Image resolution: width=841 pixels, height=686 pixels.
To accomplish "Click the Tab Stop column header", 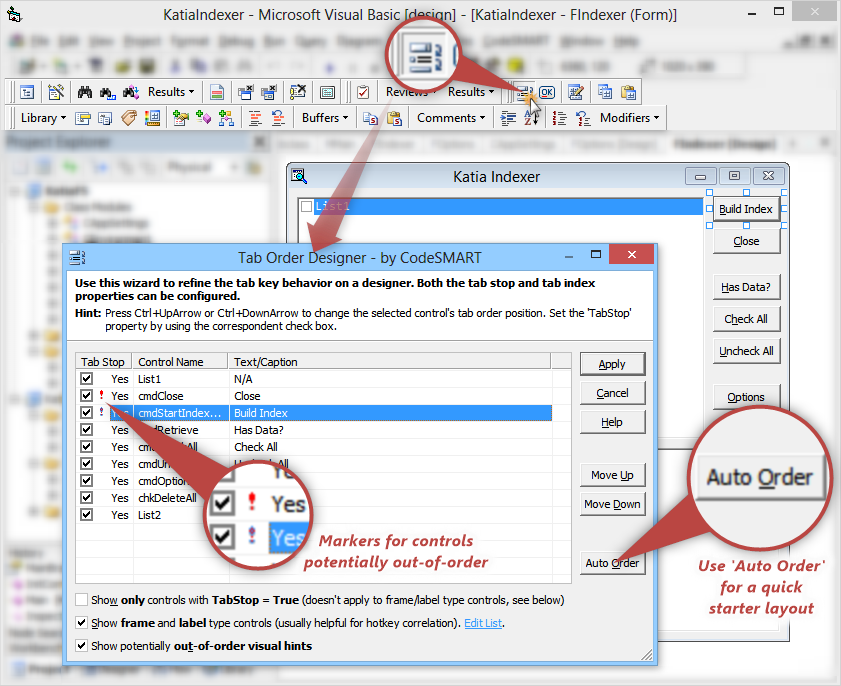I will (104, 362).
